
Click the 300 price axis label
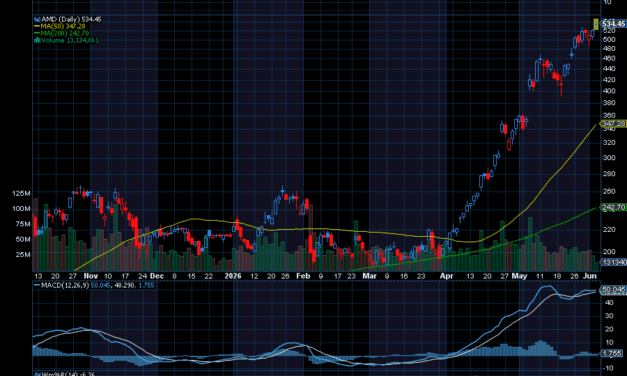[x=609, y=158]
